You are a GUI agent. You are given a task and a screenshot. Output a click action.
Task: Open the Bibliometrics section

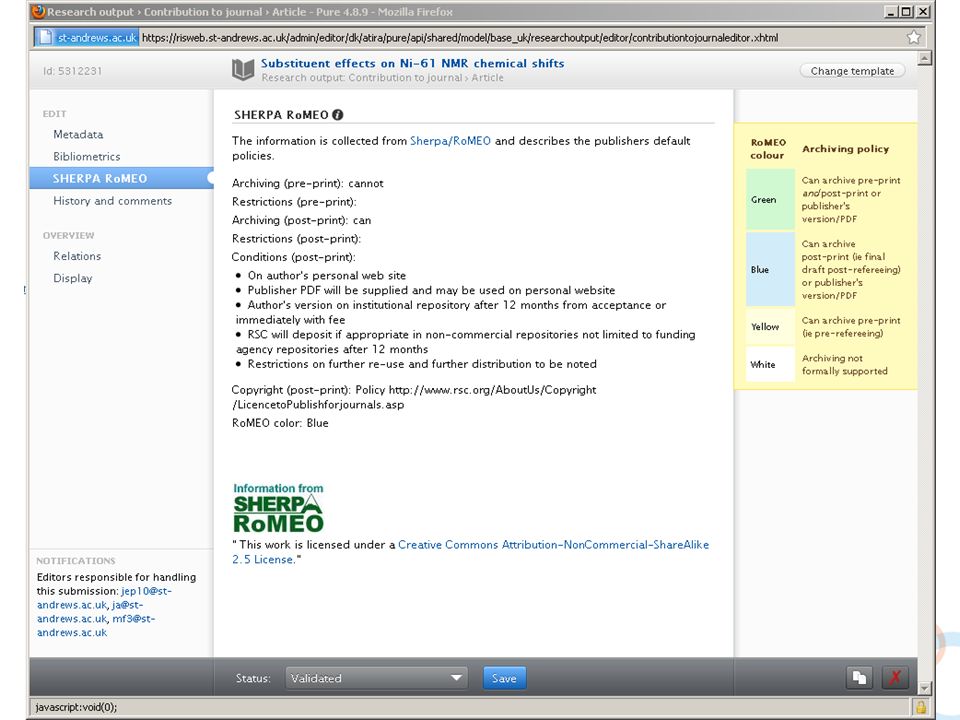pyautogui.click(x=86, y=156)
